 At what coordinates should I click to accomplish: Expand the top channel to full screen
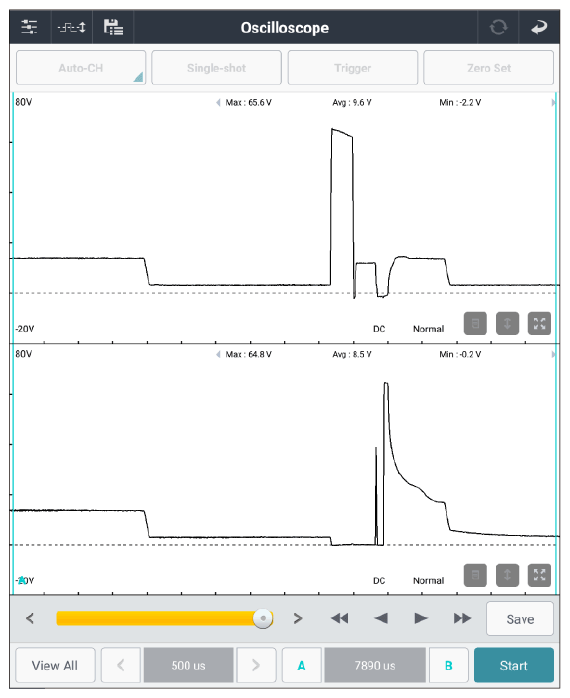(x=539, y=324)
